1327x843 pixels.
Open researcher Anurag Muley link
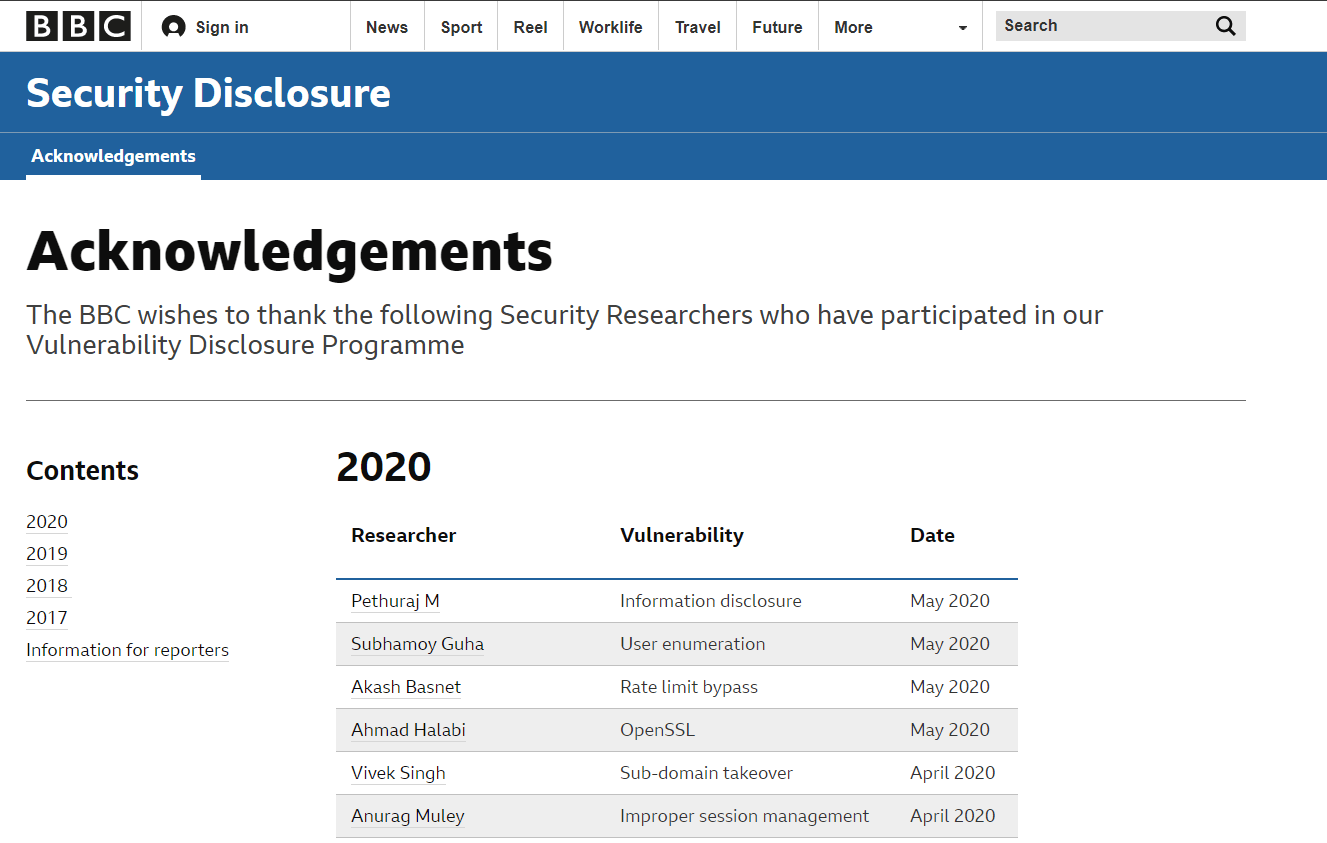point(408,816)
